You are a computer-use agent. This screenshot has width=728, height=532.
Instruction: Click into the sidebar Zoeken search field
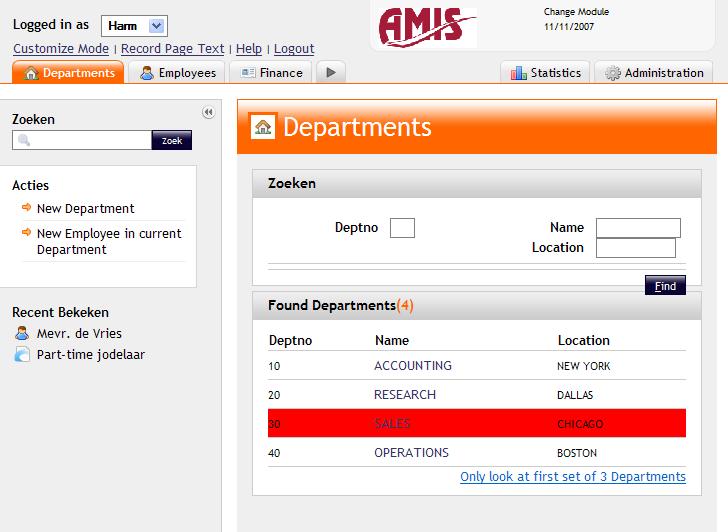[82, 140]
